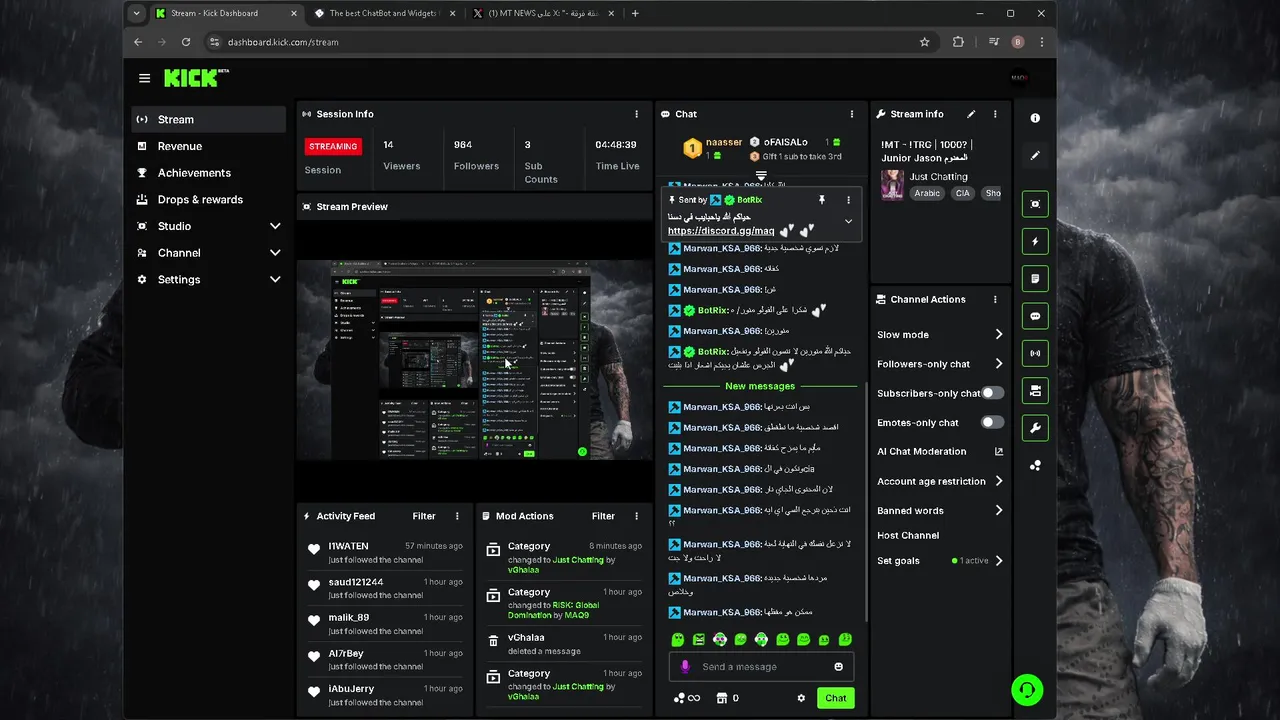
Task: Click the three-dots cluster icon in the right sidebar
Action: point(1035,465)
